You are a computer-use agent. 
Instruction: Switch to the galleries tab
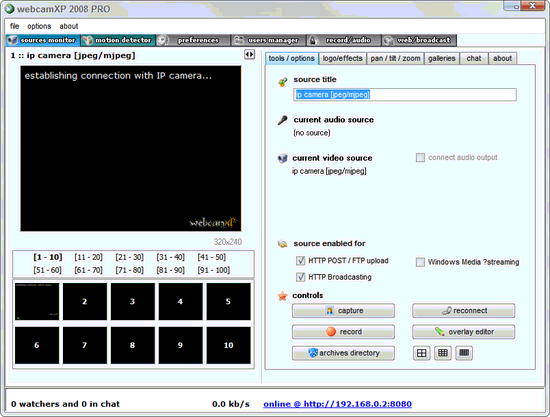(442, 59)
